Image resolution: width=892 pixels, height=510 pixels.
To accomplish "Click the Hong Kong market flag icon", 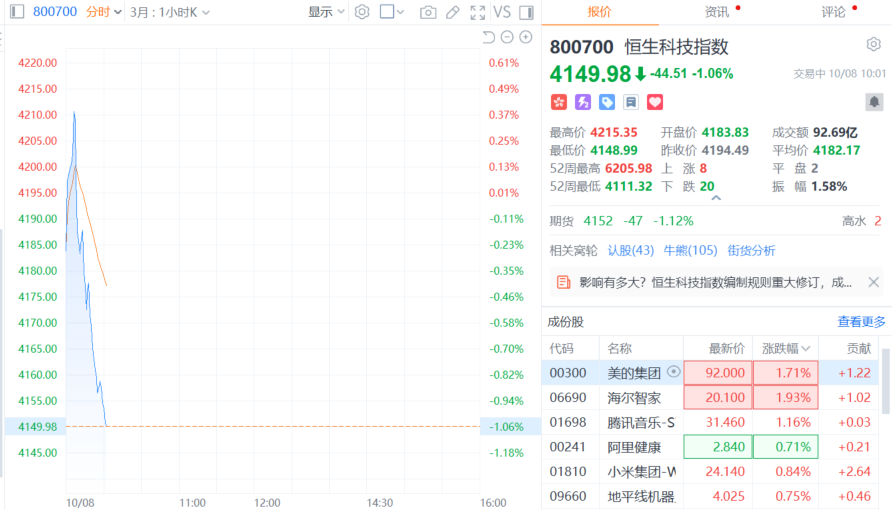I will click(559, 102).
